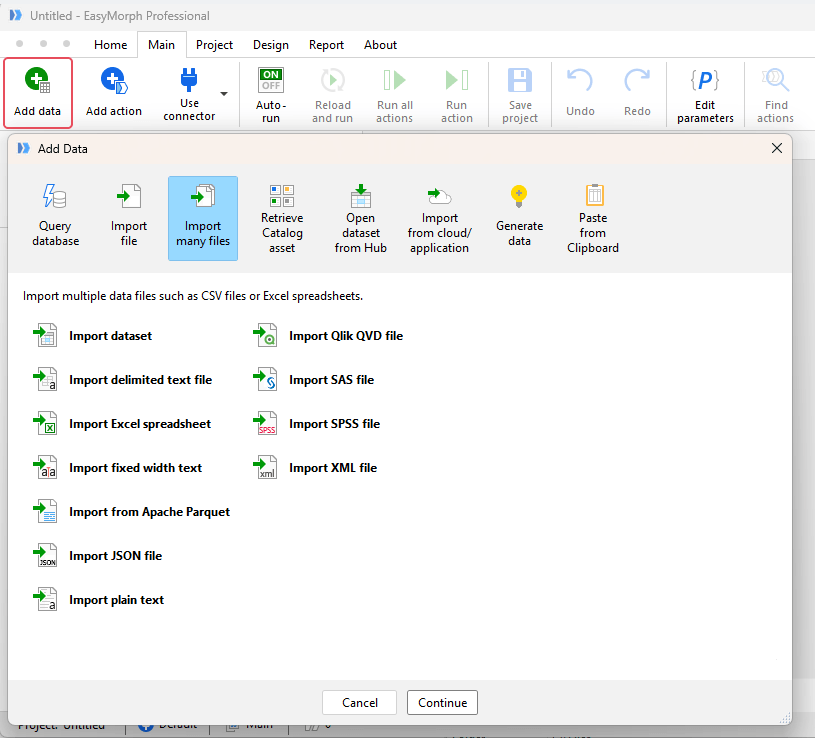Open the Design tab
The image size is (815, 738).
[271, 45]
